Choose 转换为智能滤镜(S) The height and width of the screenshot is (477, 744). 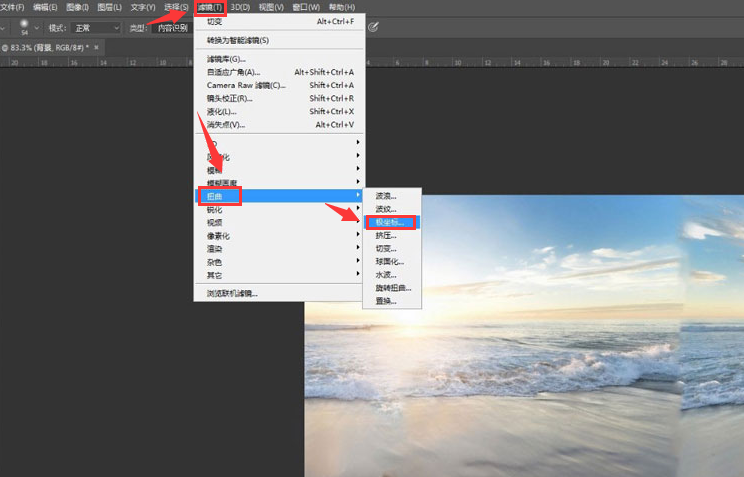tap(279, 40)
